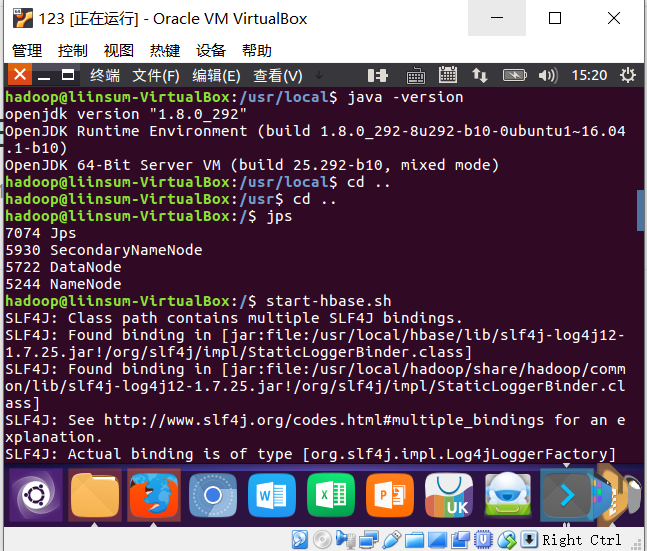Click the '5244 NameNode' line

click(63, 284)
